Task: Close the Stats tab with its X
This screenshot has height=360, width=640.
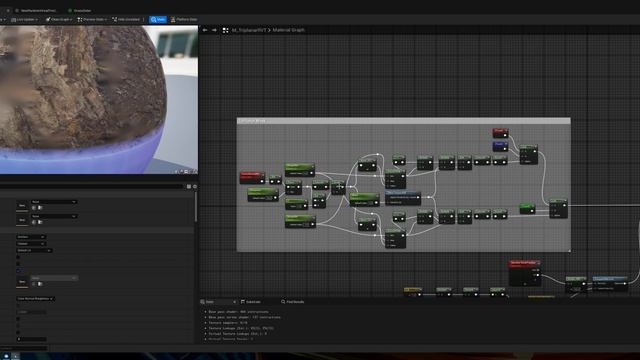Action: click(x=234, y=302)
